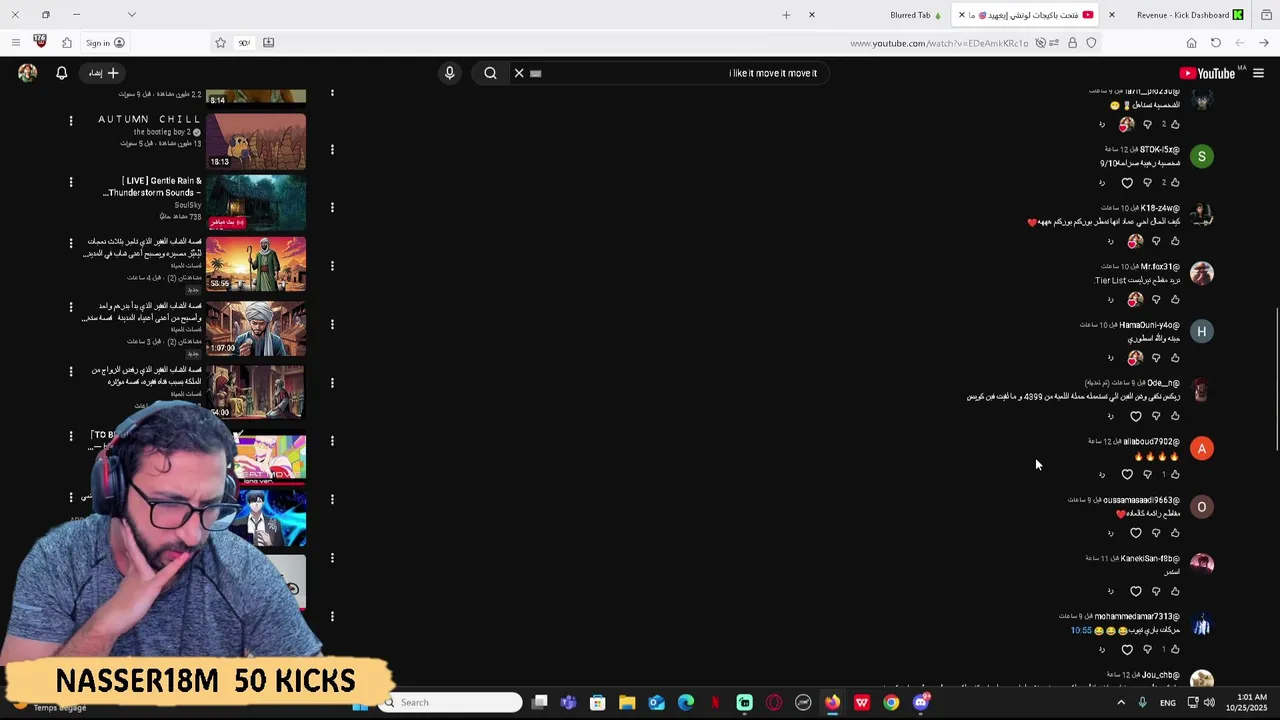Open the Create plus button
Screen dimensions: 1280x720
104,73
